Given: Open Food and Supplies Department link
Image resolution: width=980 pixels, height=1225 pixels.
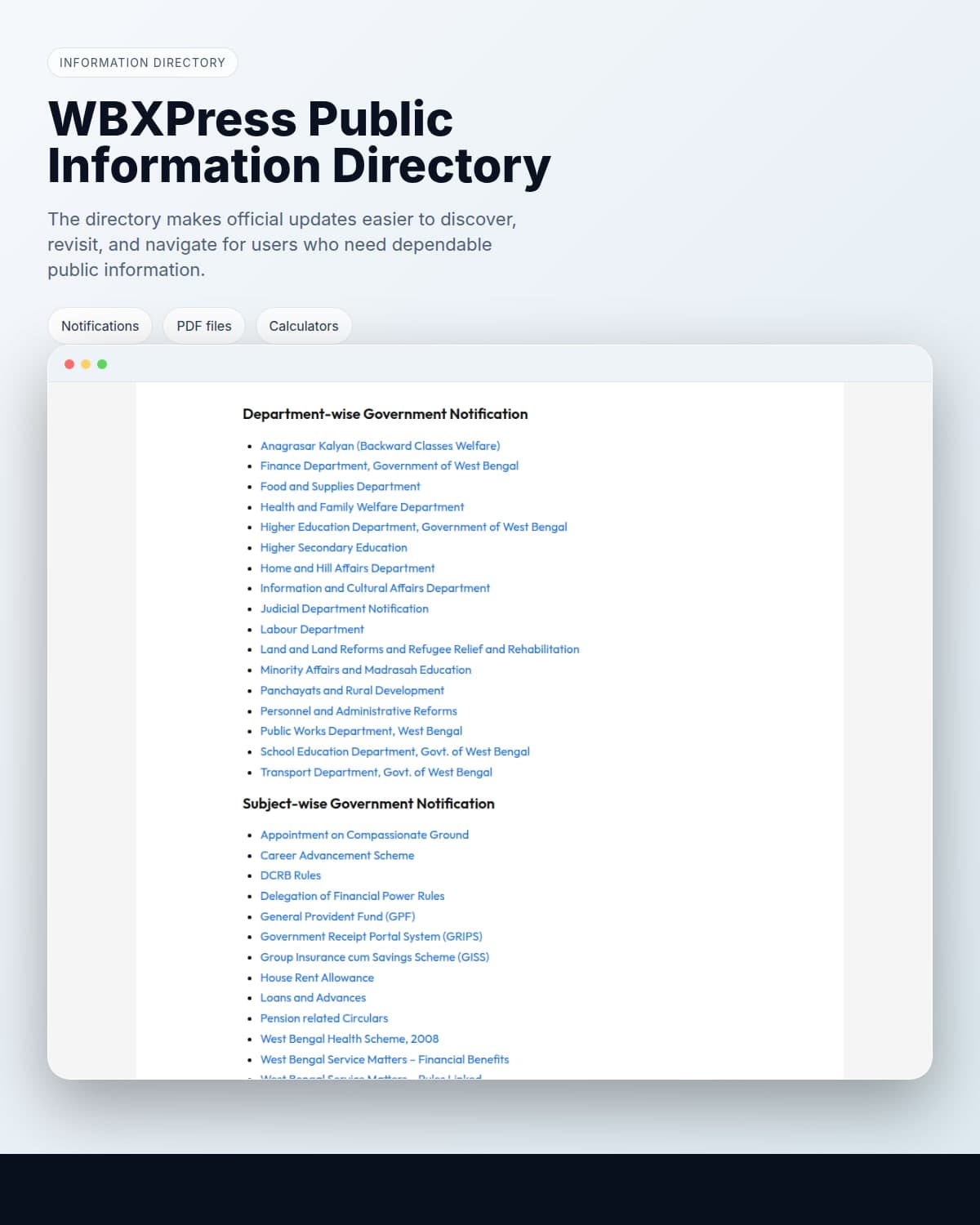Looking at the screenshot, I should coord(340,486).
